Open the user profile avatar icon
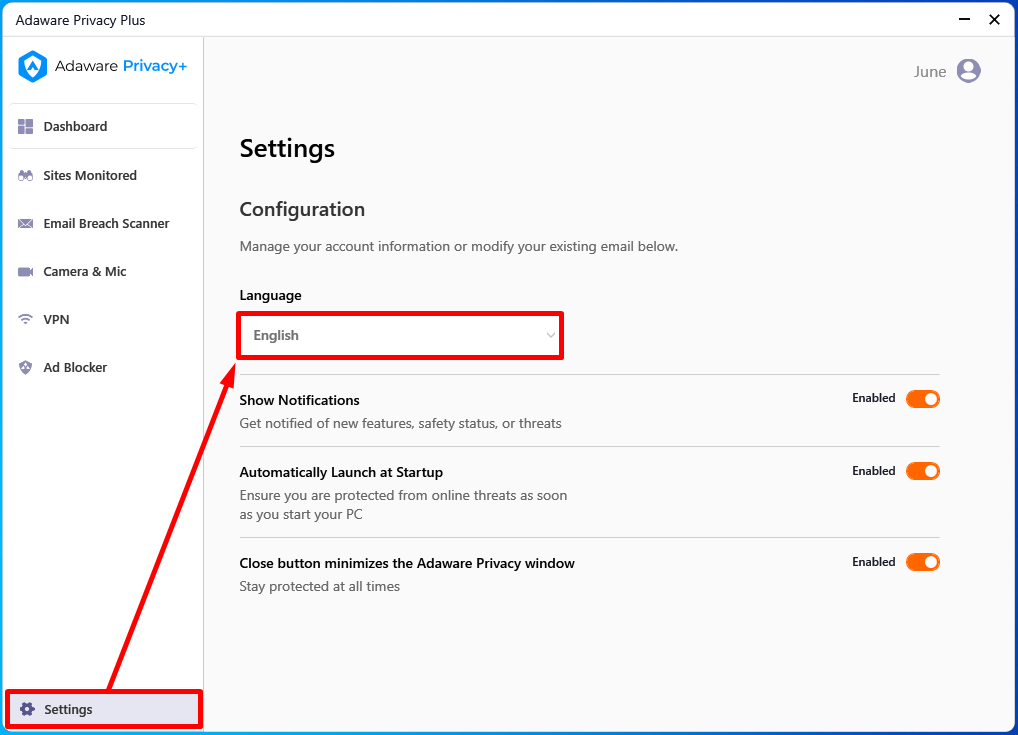 [x=968, y=71]
